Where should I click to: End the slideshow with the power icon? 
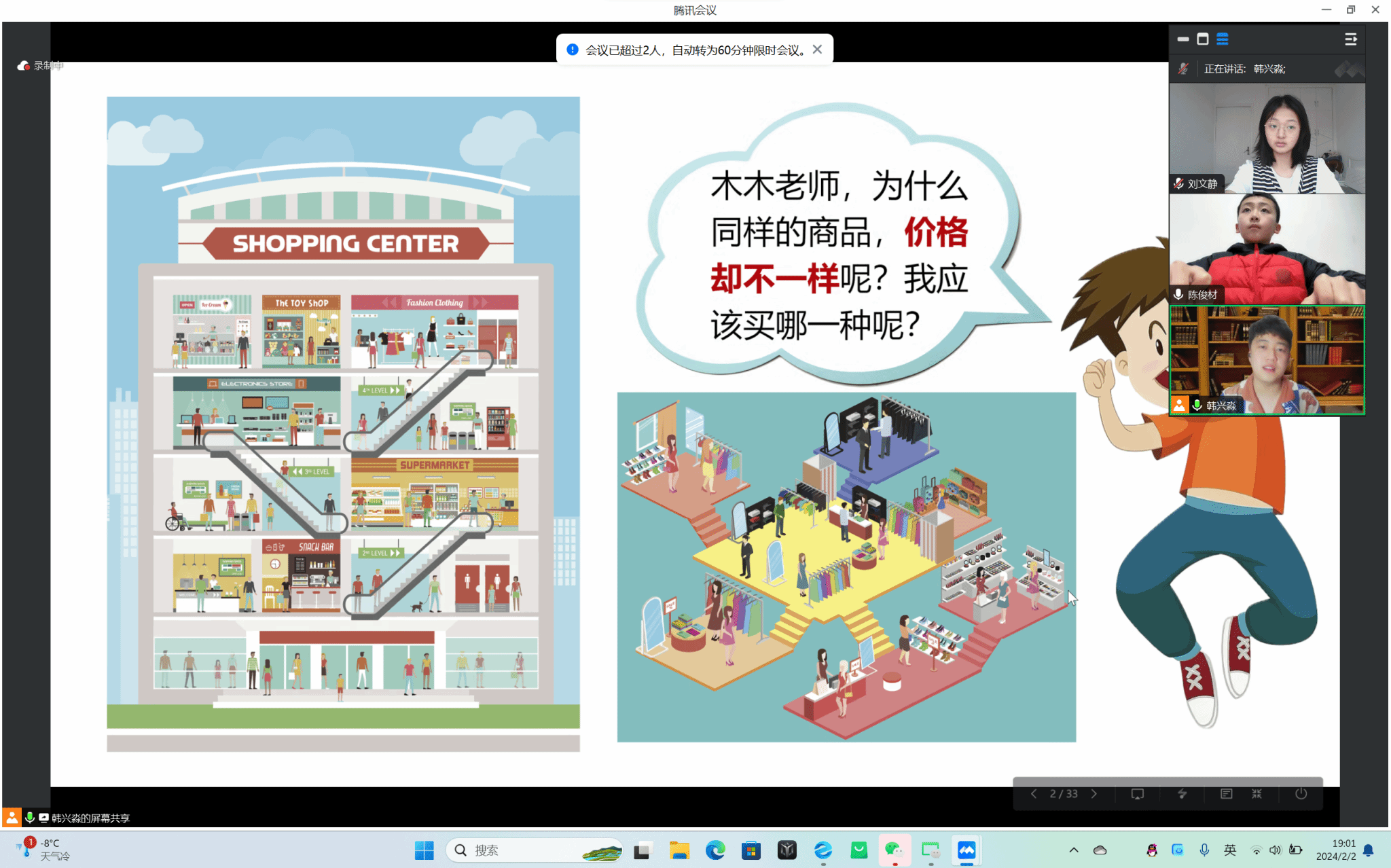[1301, 794]
